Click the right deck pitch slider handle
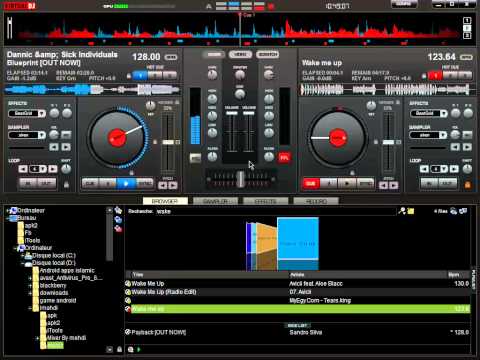480x360 pixels. [388, 142]
